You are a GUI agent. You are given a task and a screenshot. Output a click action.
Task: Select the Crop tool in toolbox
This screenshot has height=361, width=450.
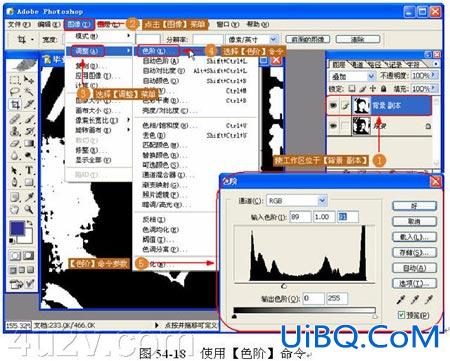(15, 105)
